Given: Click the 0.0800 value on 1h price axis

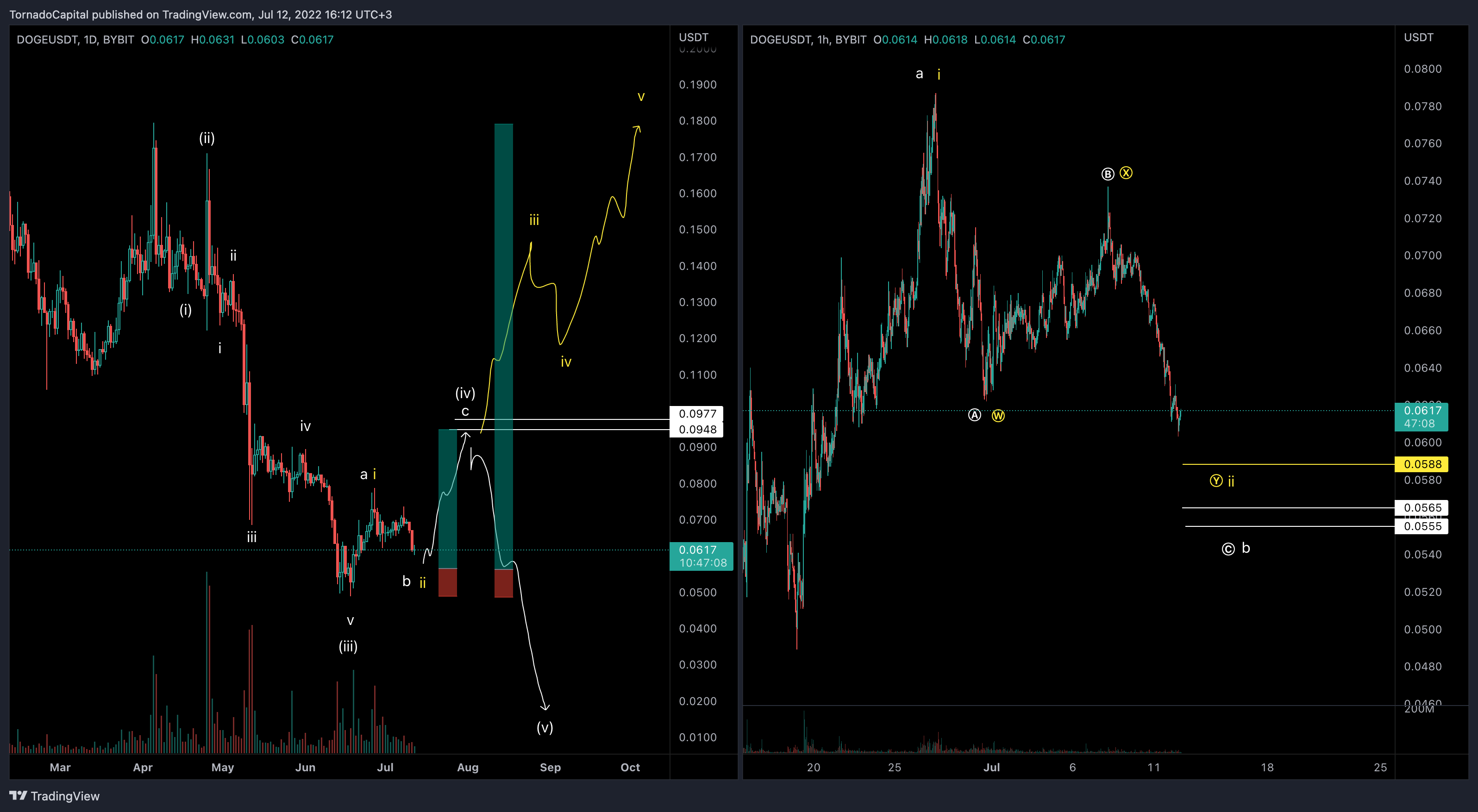Looking at the screenshot, I should (x=1423, y=69).
